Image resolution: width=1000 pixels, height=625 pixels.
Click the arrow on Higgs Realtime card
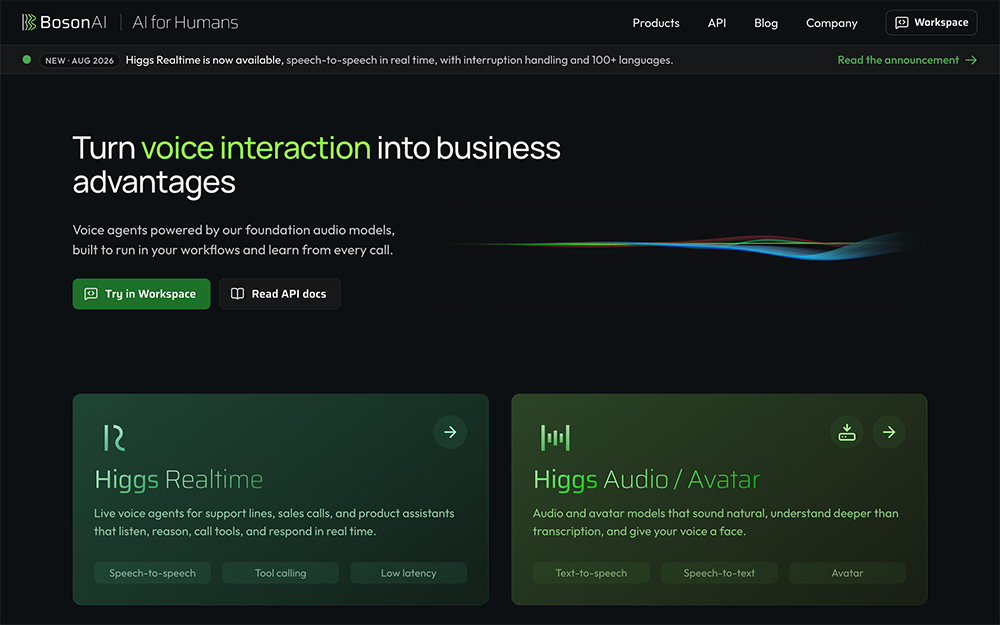[450, 432]
